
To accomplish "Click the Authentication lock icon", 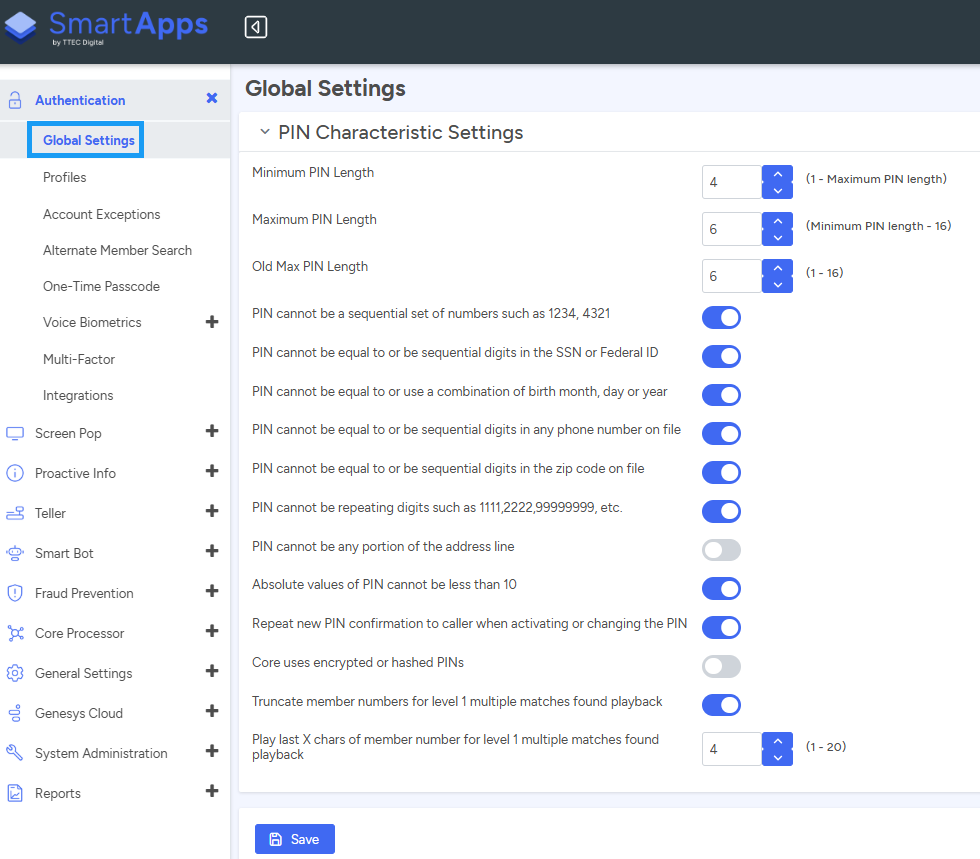I will point(15,100).
